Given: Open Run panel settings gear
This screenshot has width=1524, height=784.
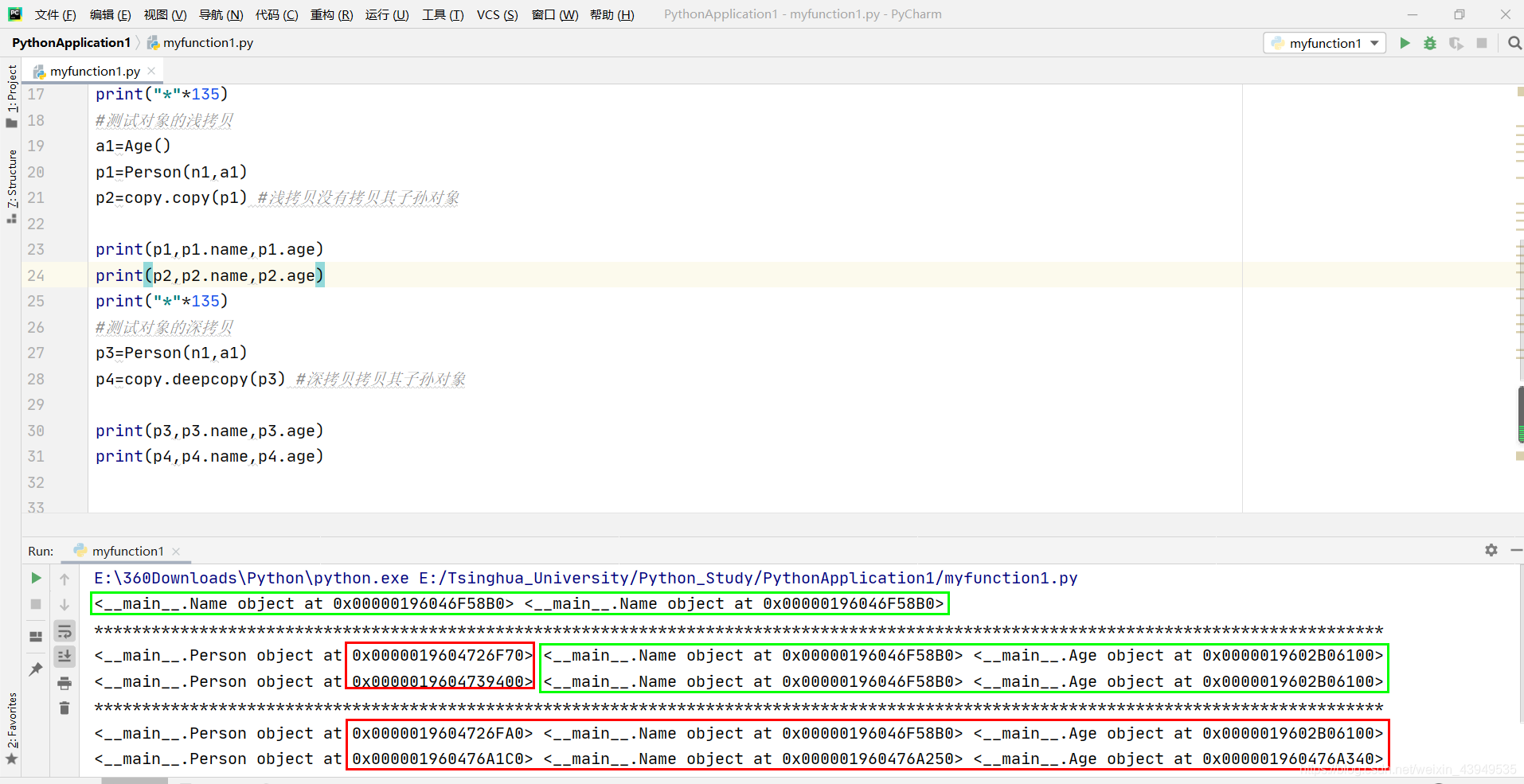Looking at the screenshot, I should [x=1491, y=550].
